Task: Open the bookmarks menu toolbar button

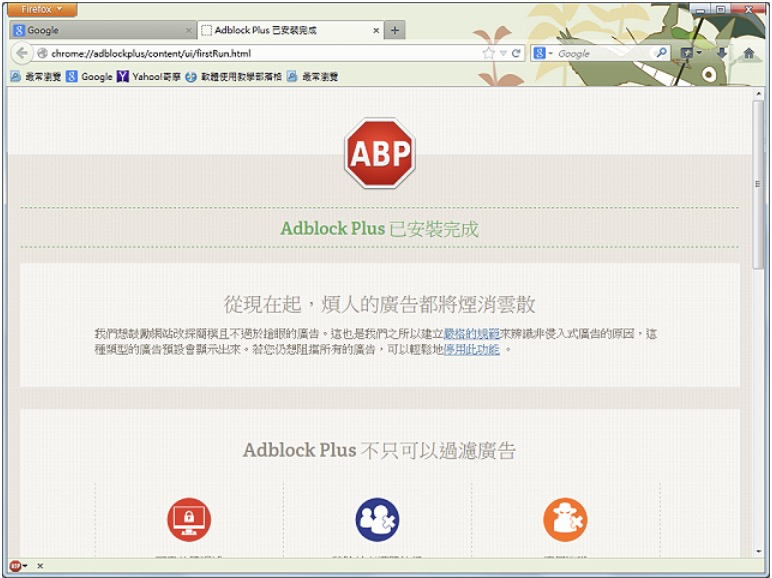Action: click(x=690, y=53)
